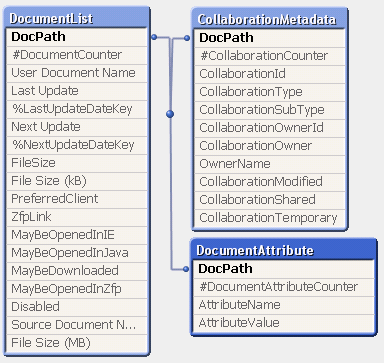The width and height of the screenshot is (384, 363).
Task: Select DocPath field in DocumentList
Action: click(x=77, y=37)
